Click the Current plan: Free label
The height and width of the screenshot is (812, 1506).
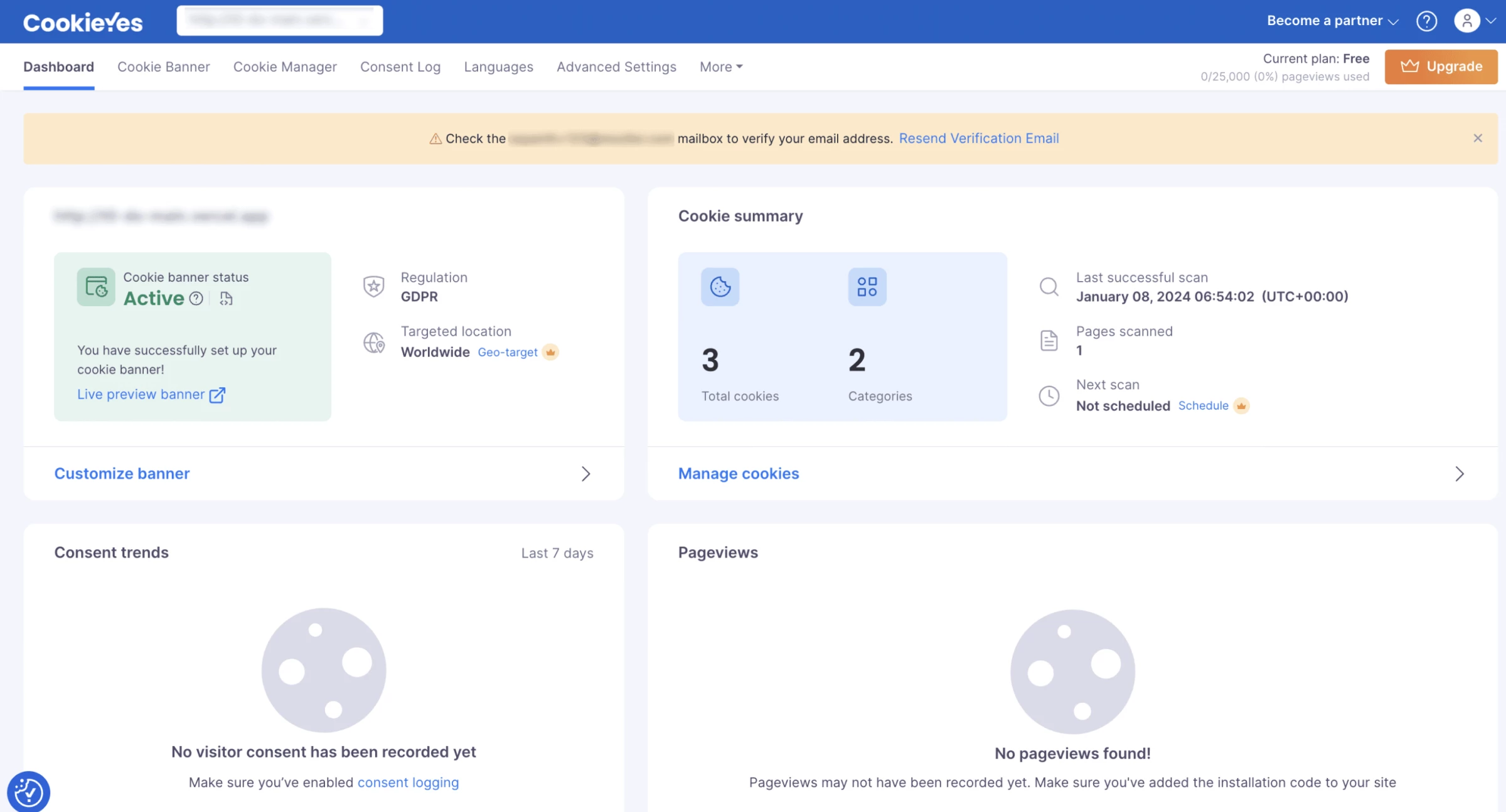[x=1316, y=58]
